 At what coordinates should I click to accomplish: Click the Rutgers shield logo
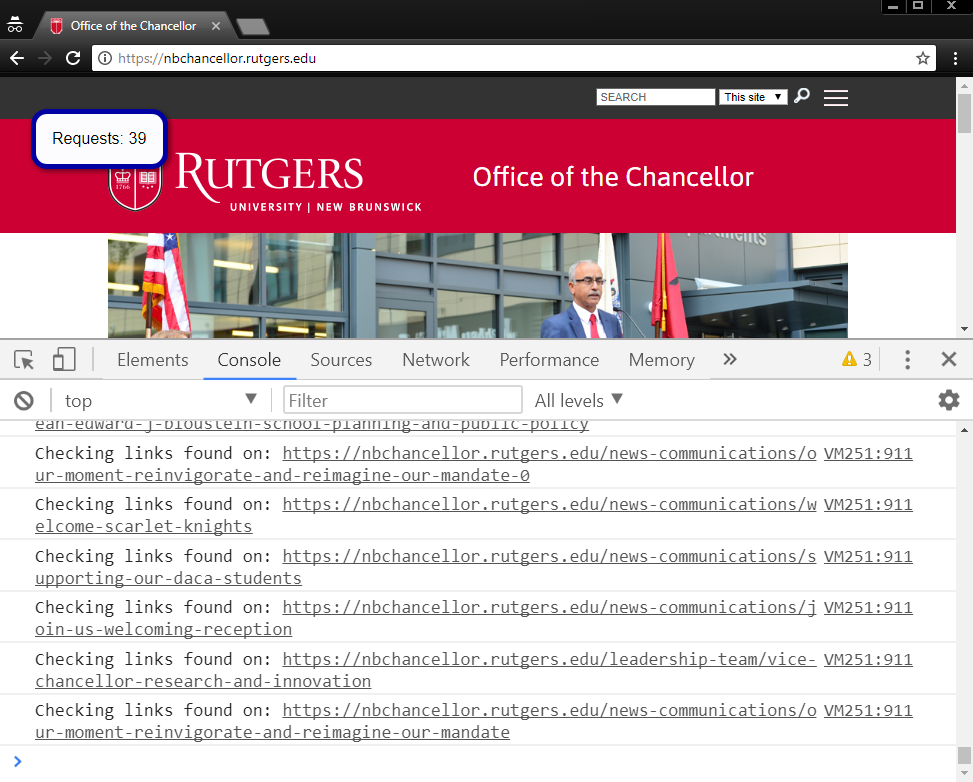click(x=135, y=188)
